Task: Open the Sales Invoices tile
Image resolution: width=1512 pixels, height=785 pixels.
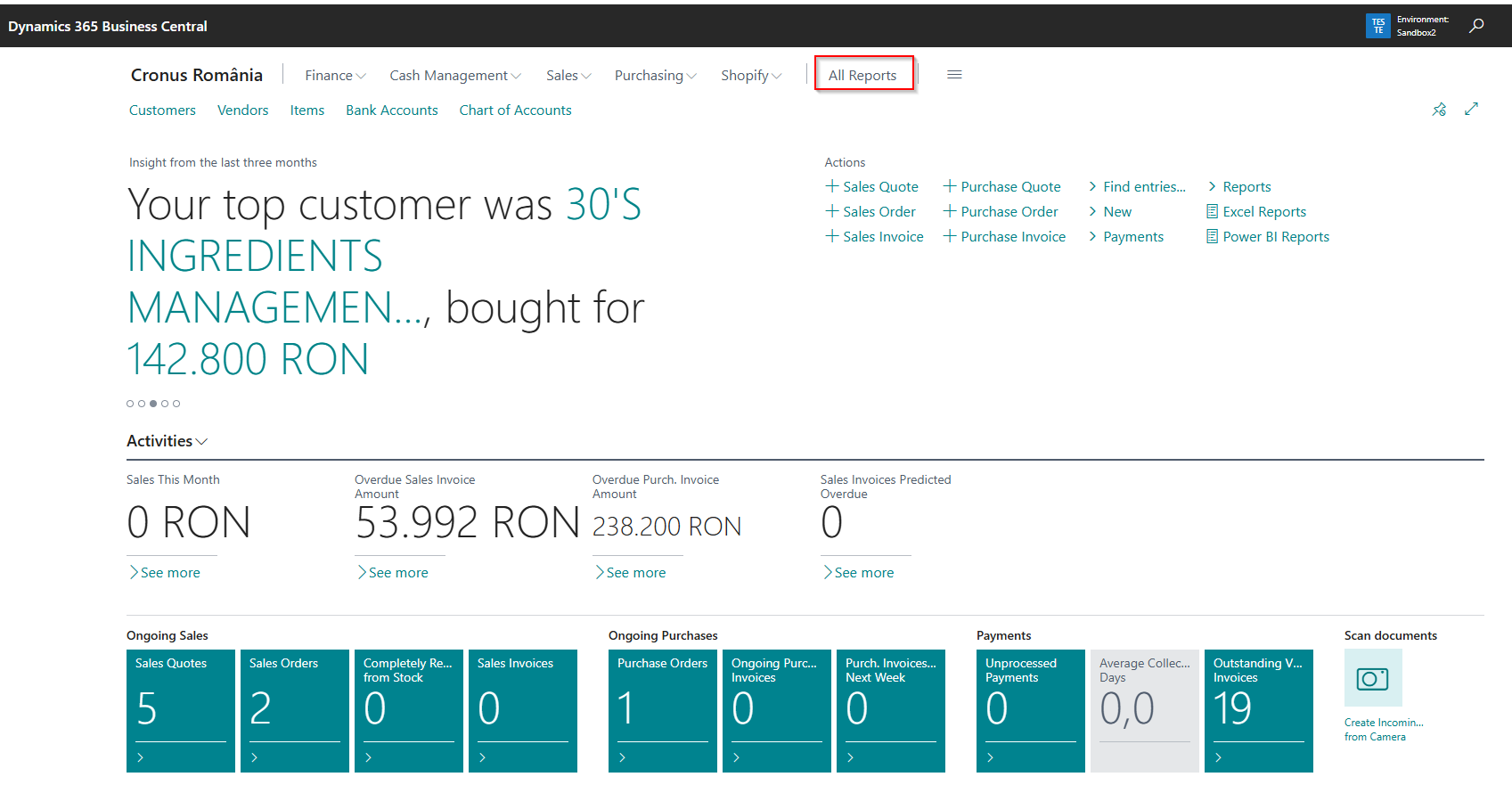Action: [523, 711]
